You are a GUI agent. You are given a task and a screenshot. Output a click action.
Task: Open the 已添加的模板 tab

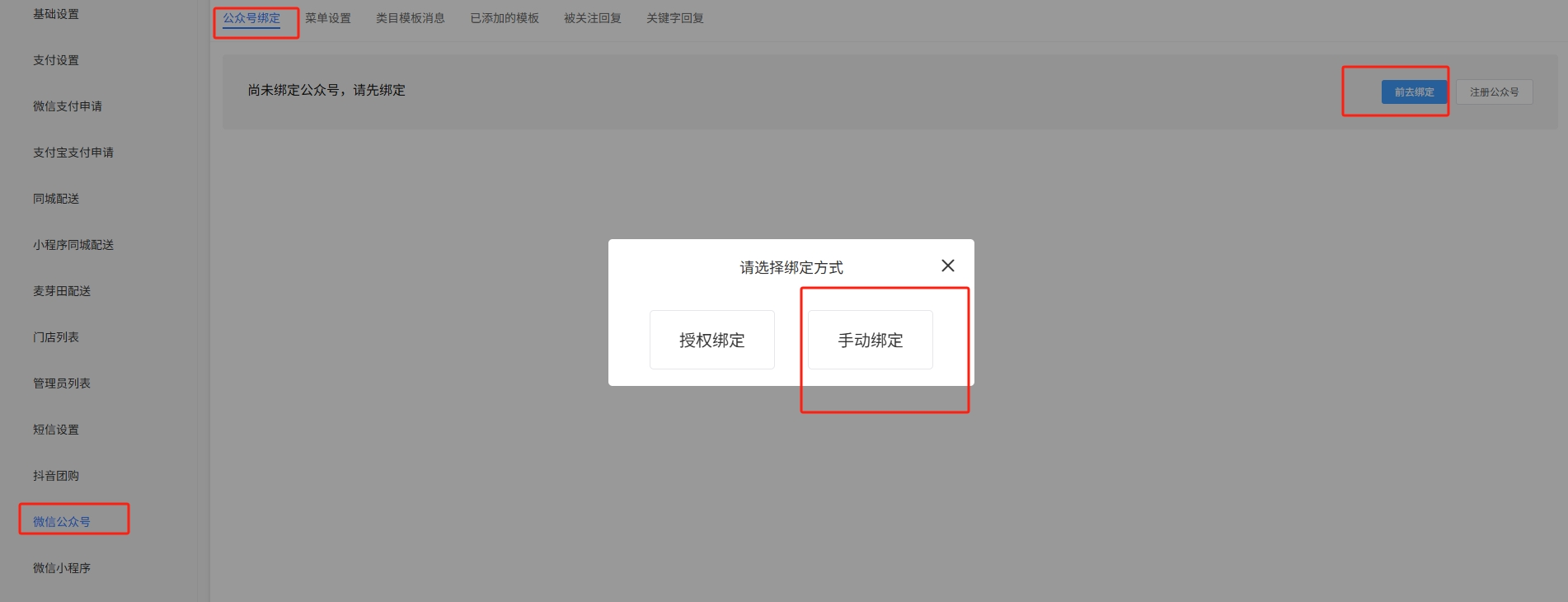click(x=505, y=18)
